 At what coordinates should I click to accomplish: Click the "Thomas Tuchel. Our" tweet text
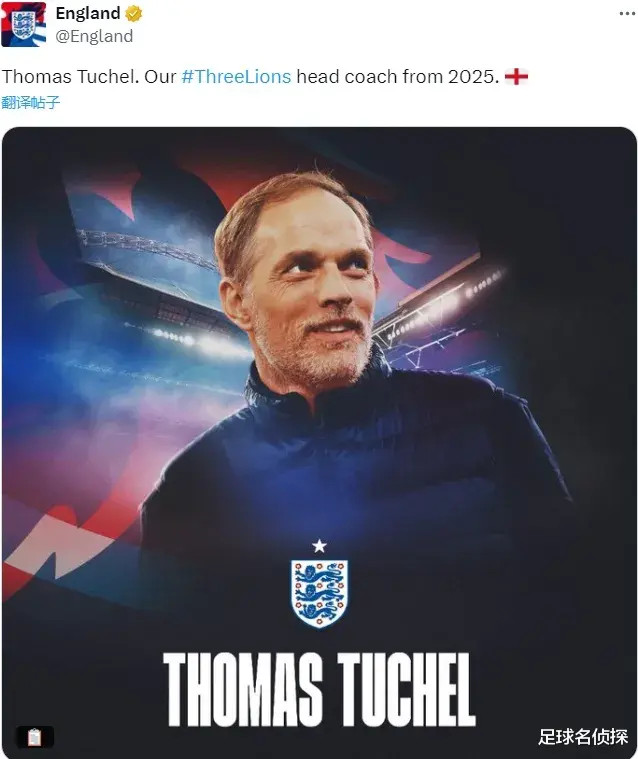click(89, 76)
